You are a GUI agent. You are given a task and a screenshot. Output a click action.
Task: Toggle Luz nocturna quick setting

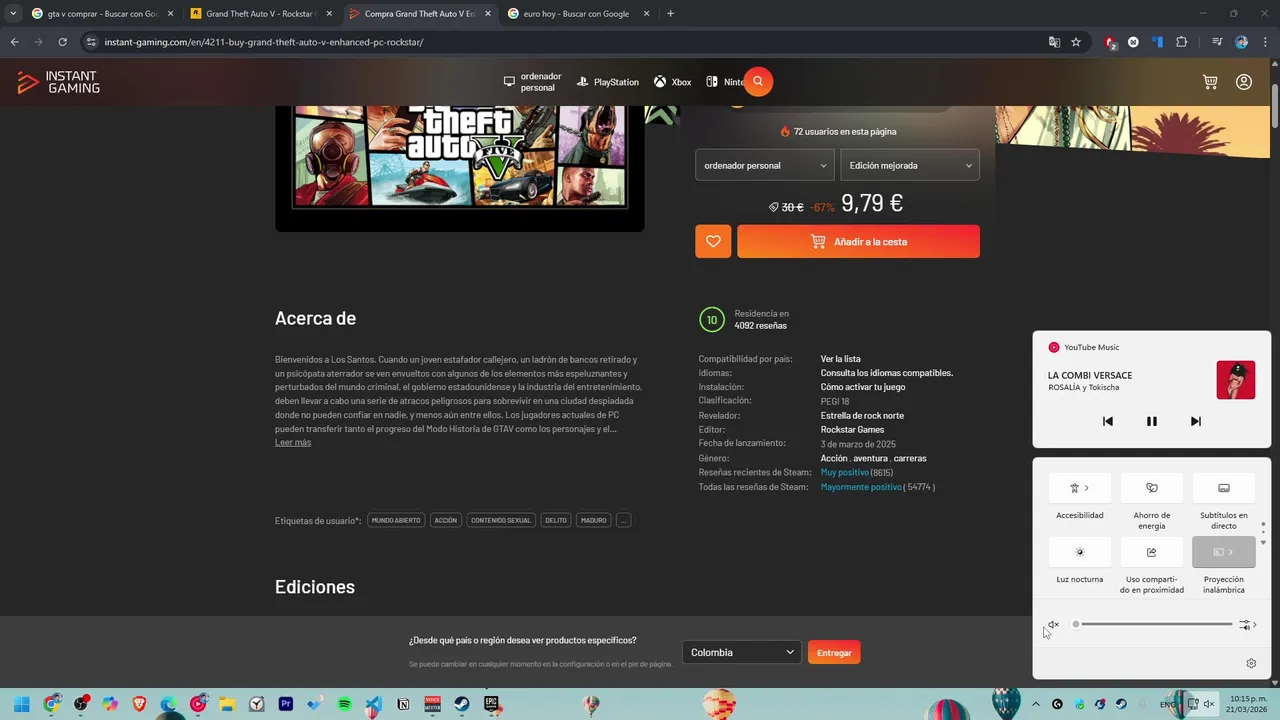[1080, 552]
